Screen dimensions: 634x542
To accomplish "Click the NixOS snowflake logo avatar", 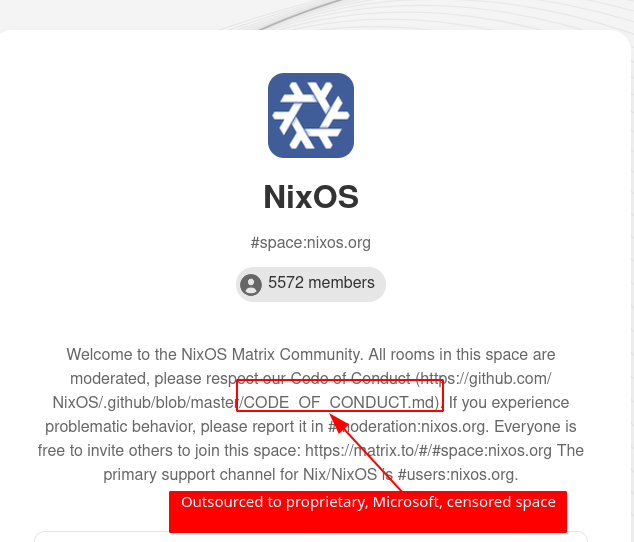I will pos(311,115).
